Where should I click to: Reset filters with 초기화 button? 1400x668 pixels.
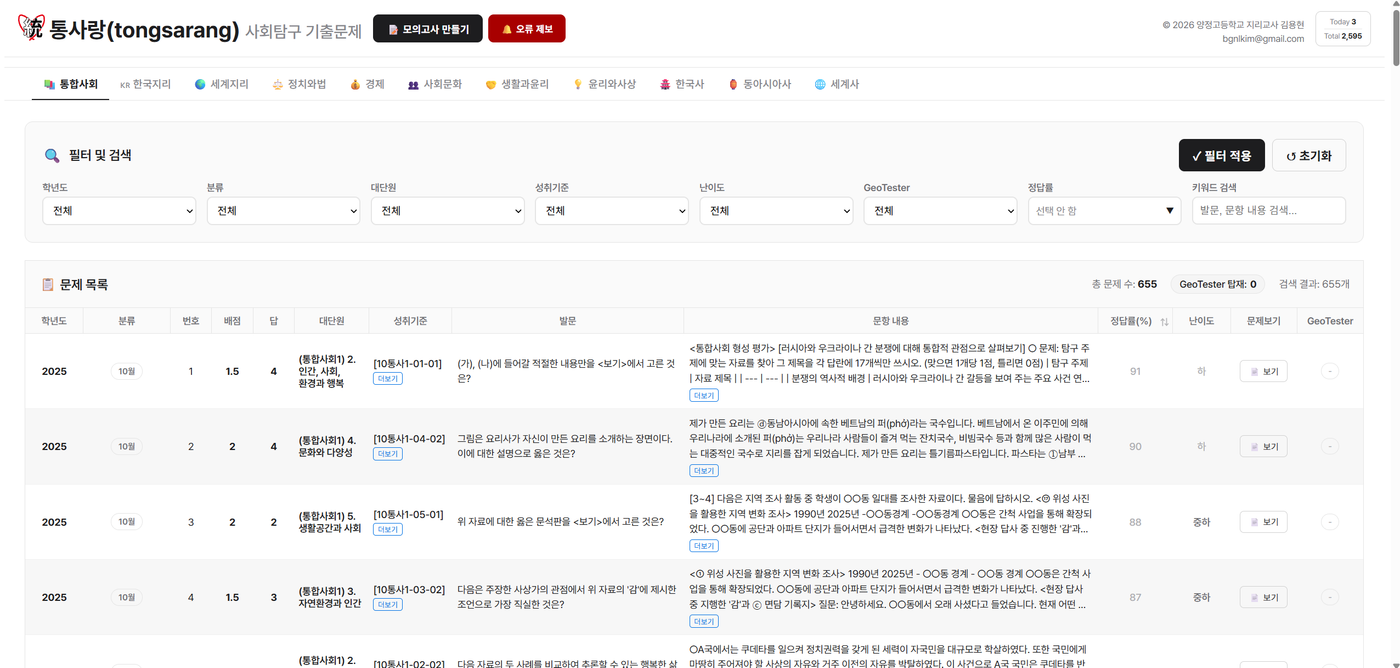coord(1309,155)
